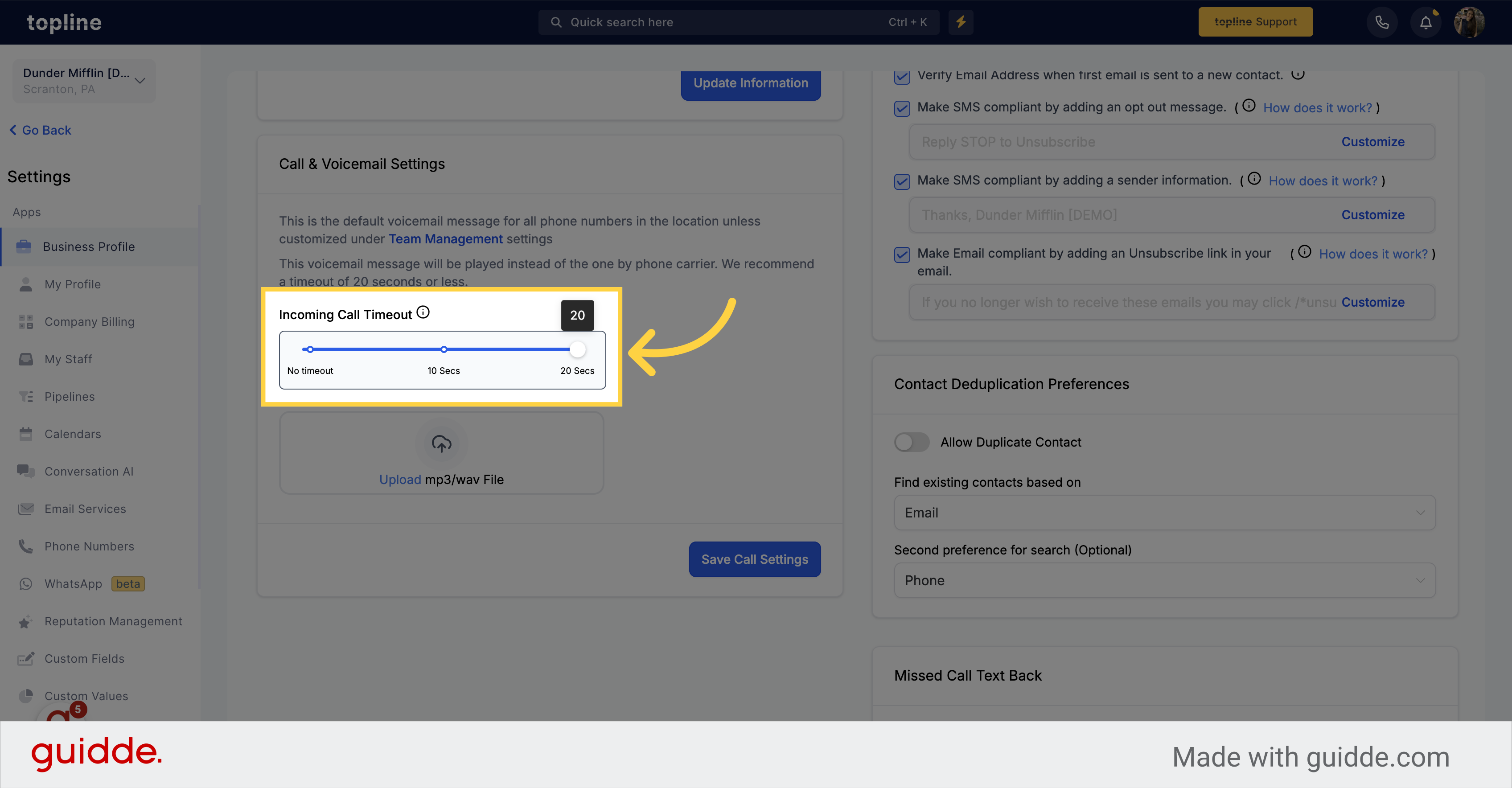
Task: Click info icon beside SMS sender information
Action: click(x=1254, y=179)
